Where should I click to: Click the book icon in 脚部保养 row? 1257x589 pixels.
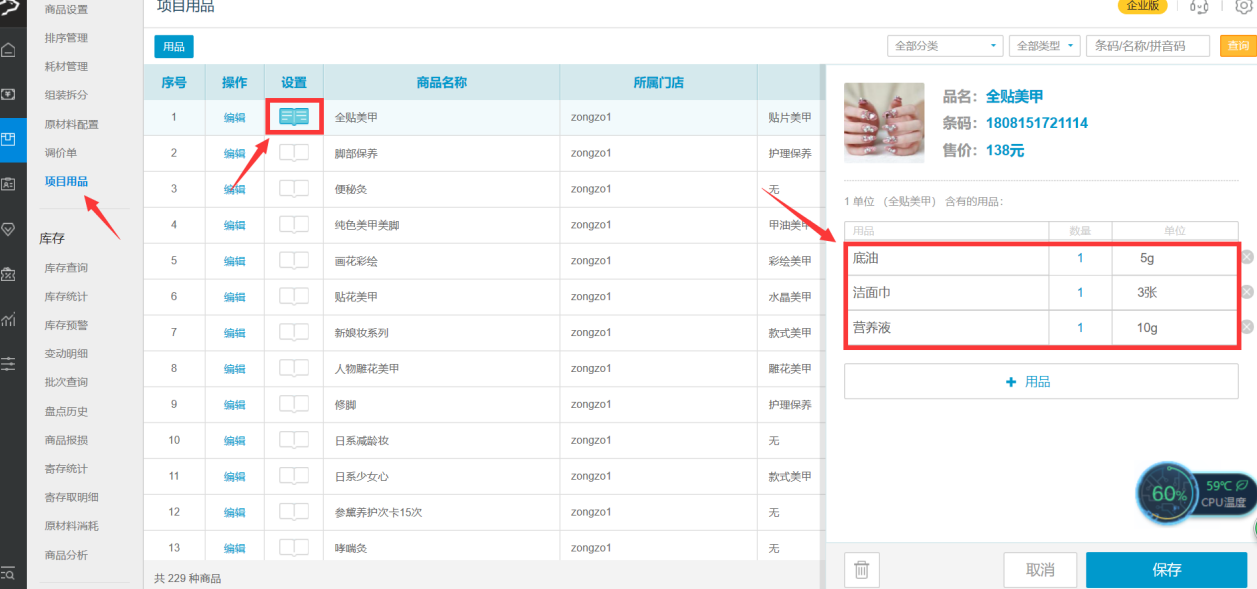pyautogui.click(x=294, y=153)
